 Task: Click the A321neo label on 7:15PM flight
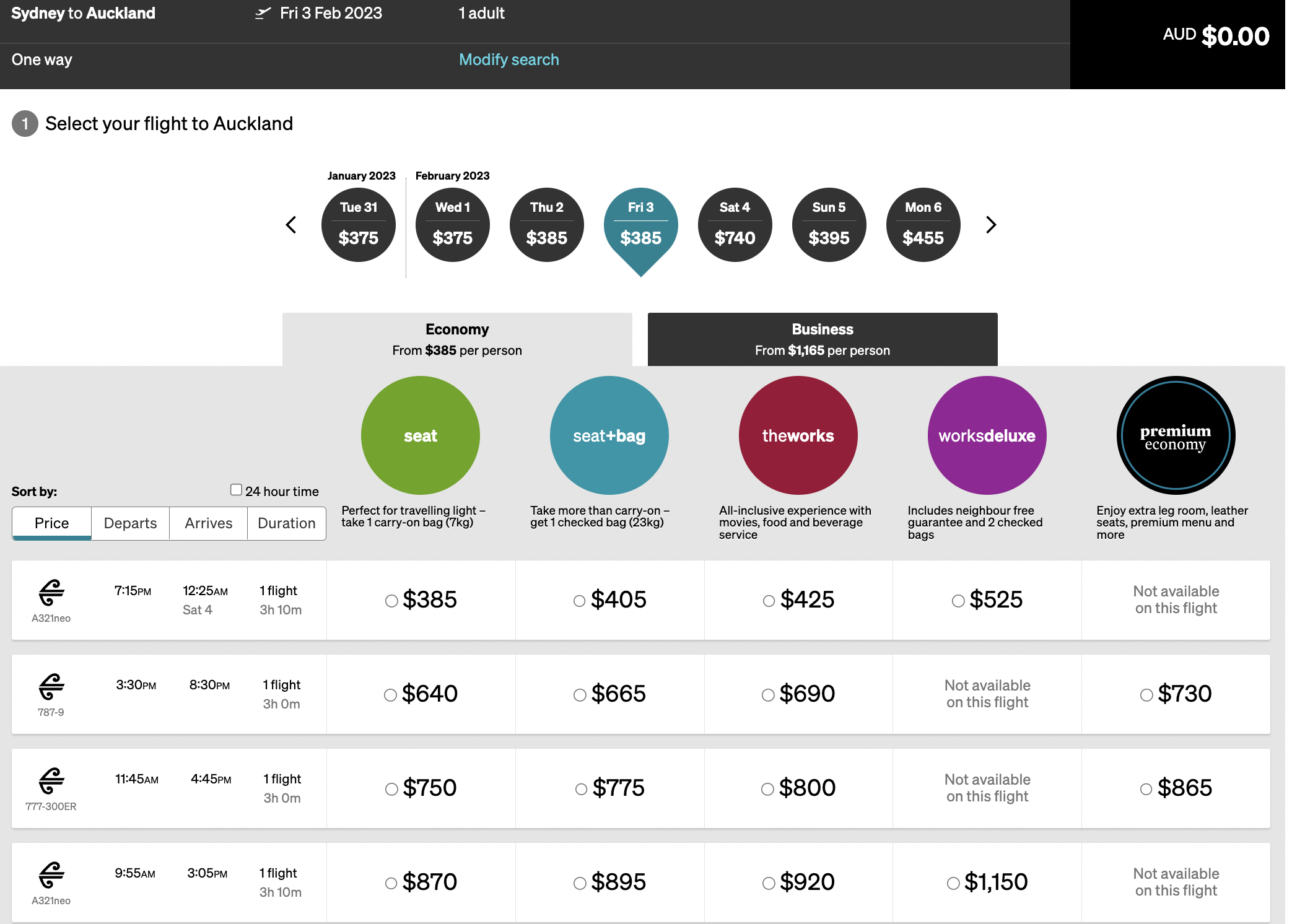[x=51, y=618]
